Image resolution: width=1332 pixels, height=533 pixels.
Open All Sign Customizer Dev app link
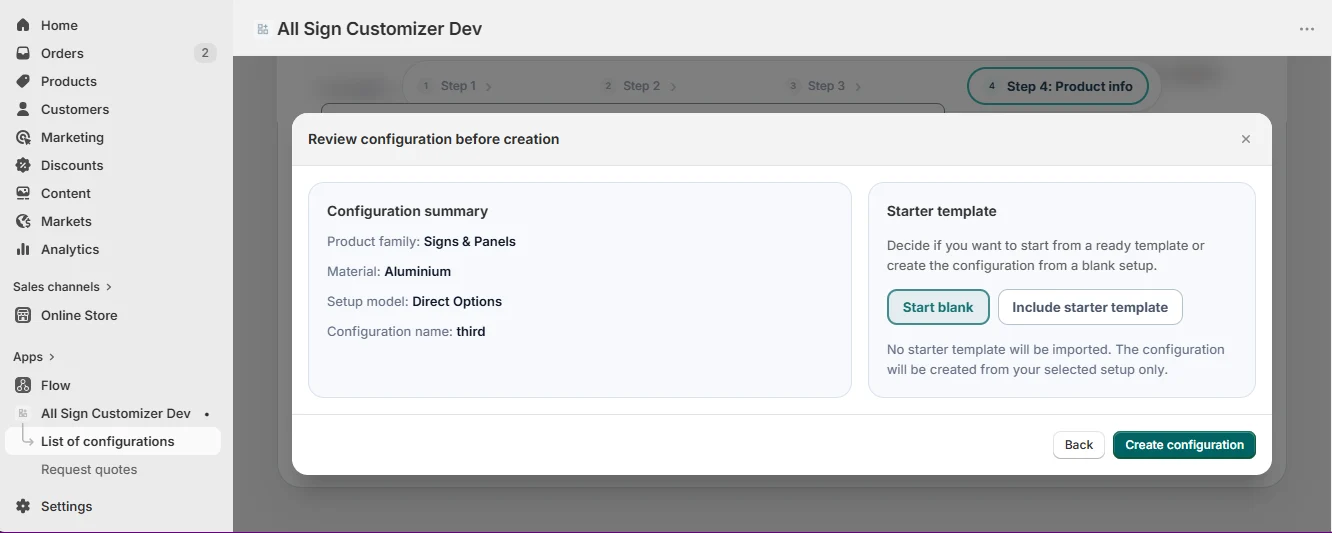(x=115, y=413)
